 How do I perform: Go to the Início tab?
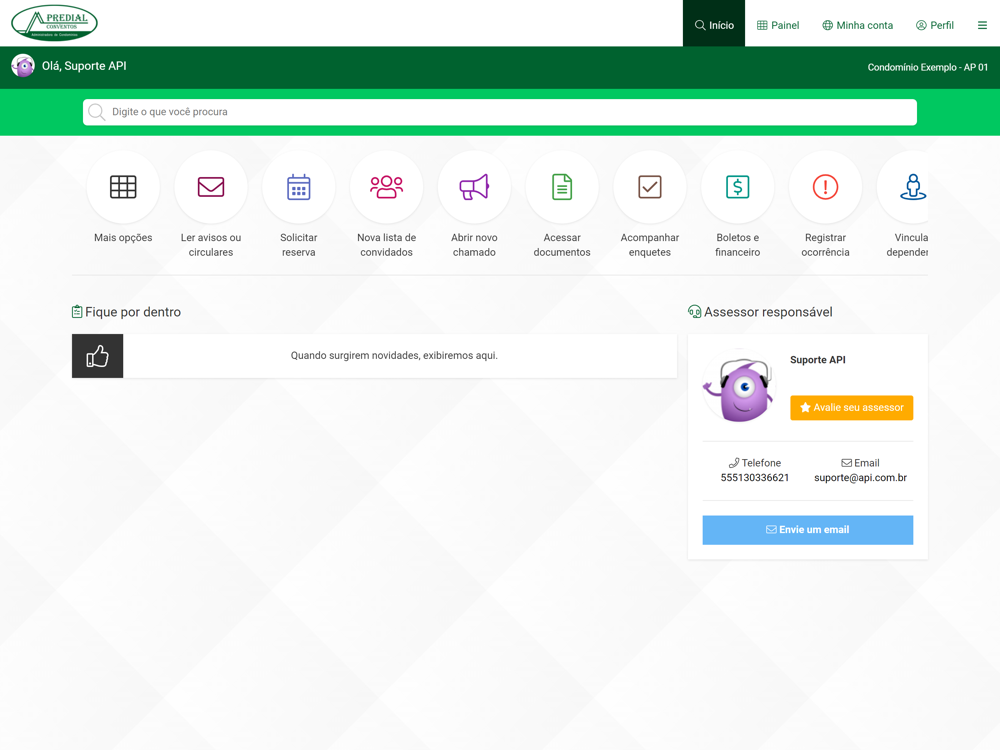coord(714,24)
